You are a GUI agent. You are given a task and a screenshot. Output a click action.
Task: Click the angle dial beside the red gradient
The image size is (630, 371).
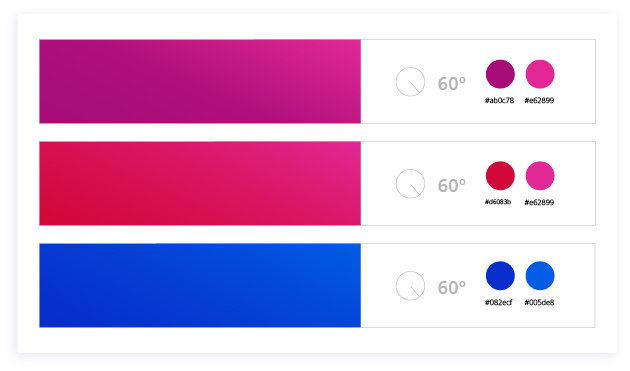410,184
